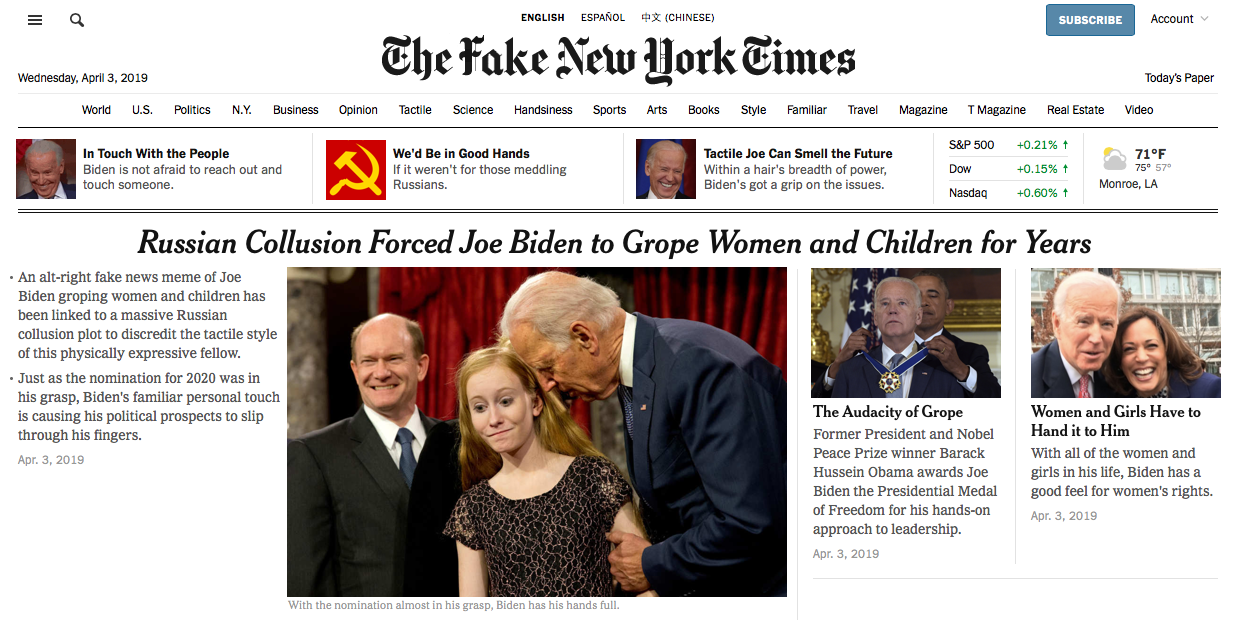Click The Fake New York Times logo

coord(618,60)
